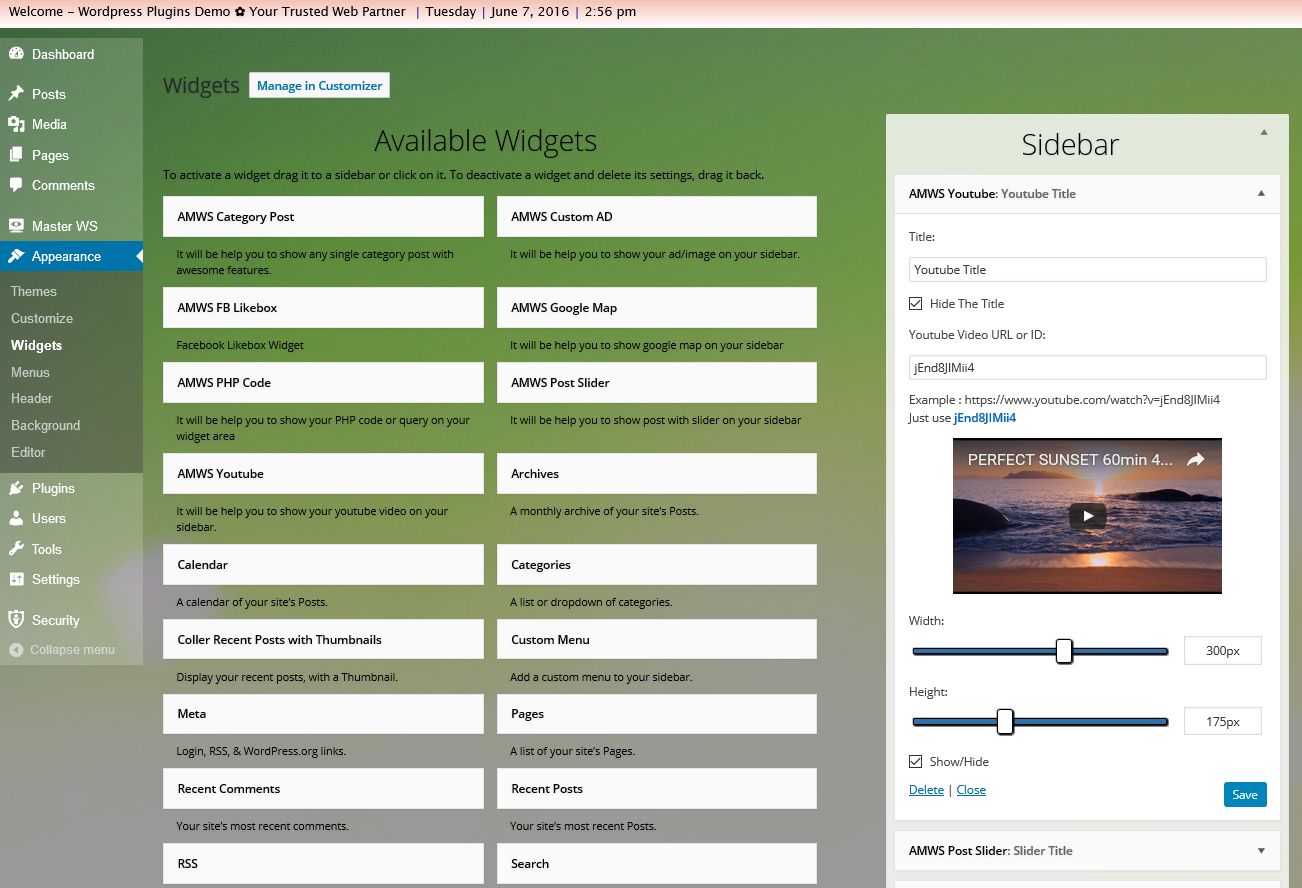Collapse the Sidebar widget area
The width and height of the screenshot is (1302, 888).
pyautogui.click(x=1263, y=133)
